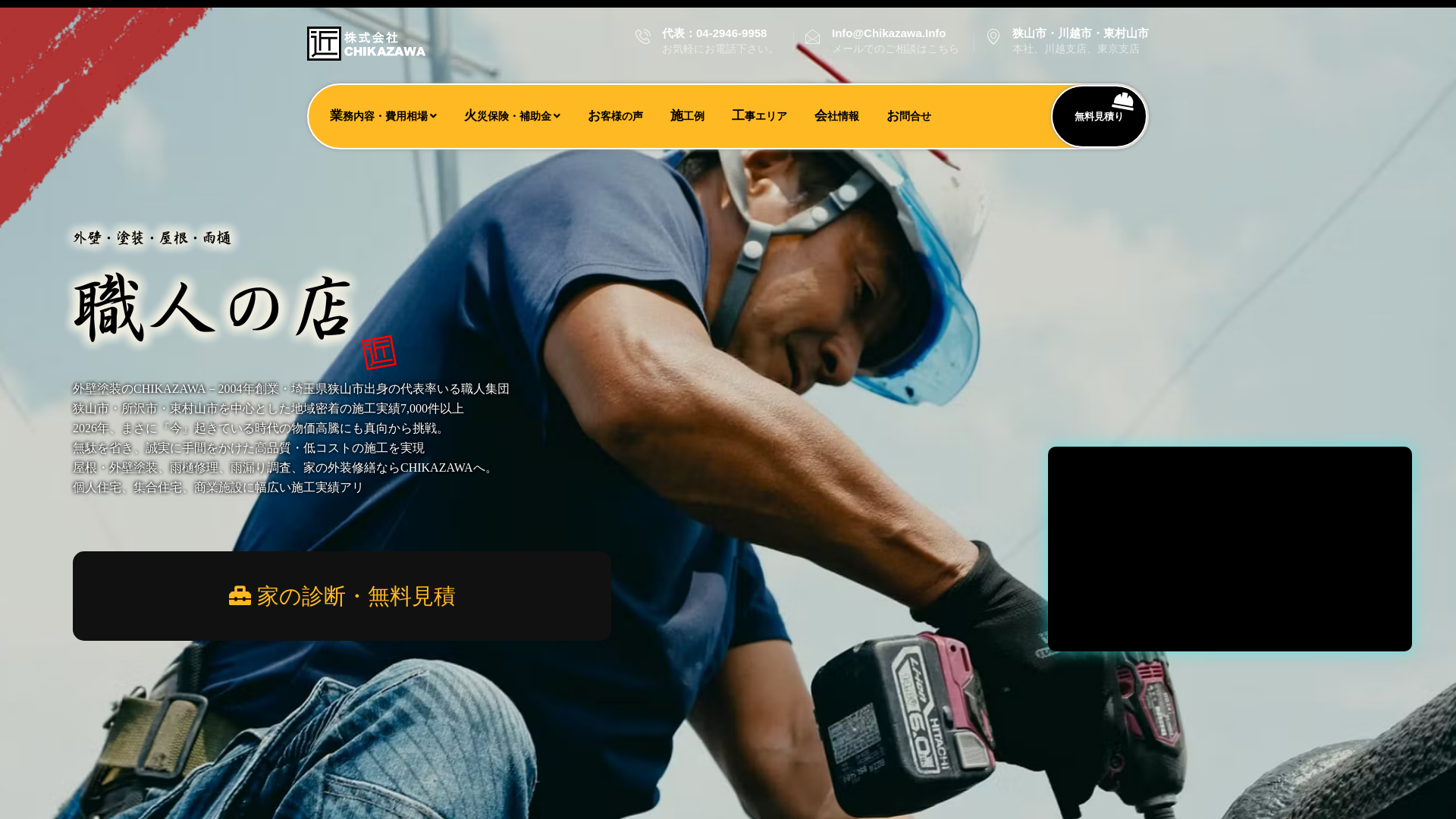Expand the 火災保険・補助金 dropdown chevron
The height and width of the screenshot is (819, 1456).
coord(557,116)
